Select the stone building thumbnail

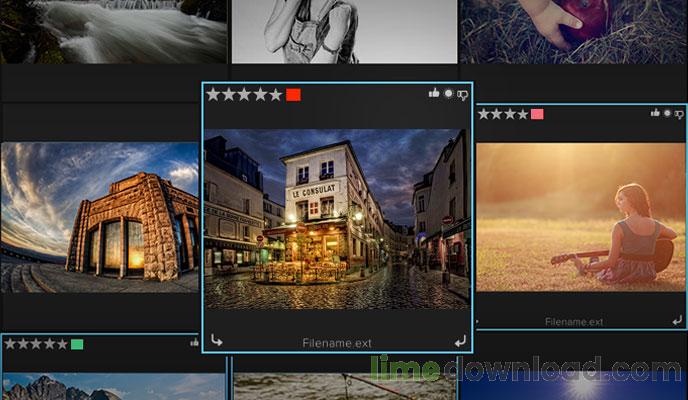[x=100, y=217]
